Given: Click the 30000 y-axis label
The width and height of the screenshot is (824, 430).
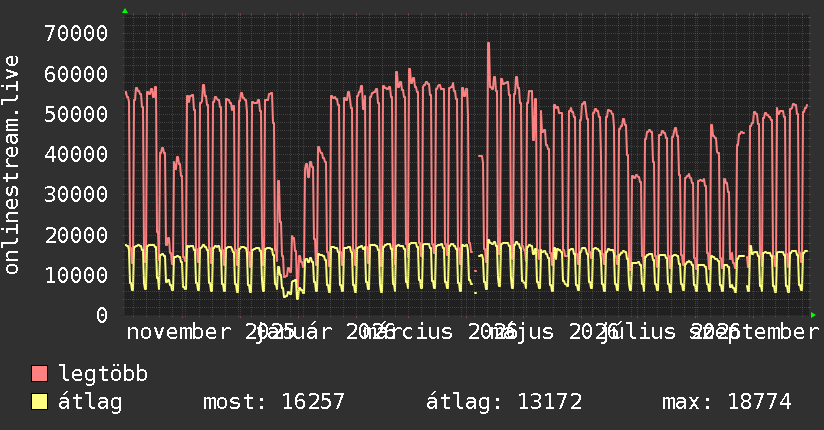Looking at the screenshot, I should tap(76, 194).
